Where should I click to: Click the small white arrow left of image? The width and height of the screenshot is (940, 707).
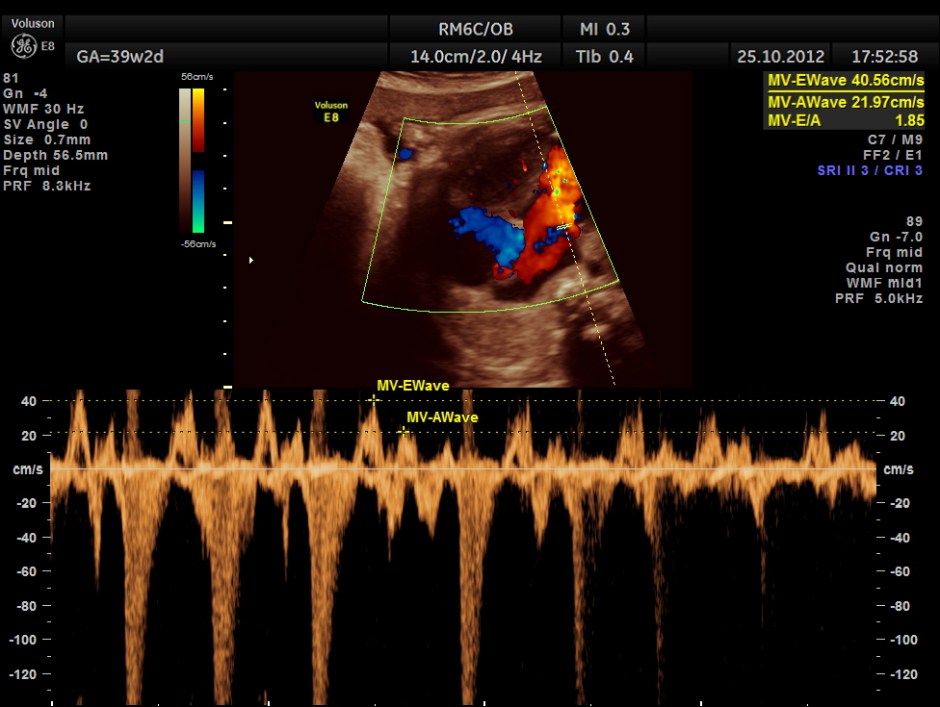[x=251, y=260]
